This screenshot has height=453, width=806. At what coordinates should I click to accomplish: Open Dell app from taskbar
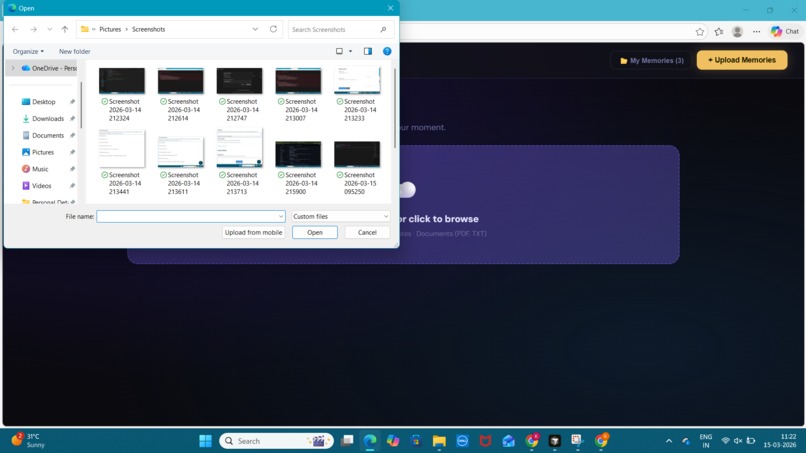(462, 441)
